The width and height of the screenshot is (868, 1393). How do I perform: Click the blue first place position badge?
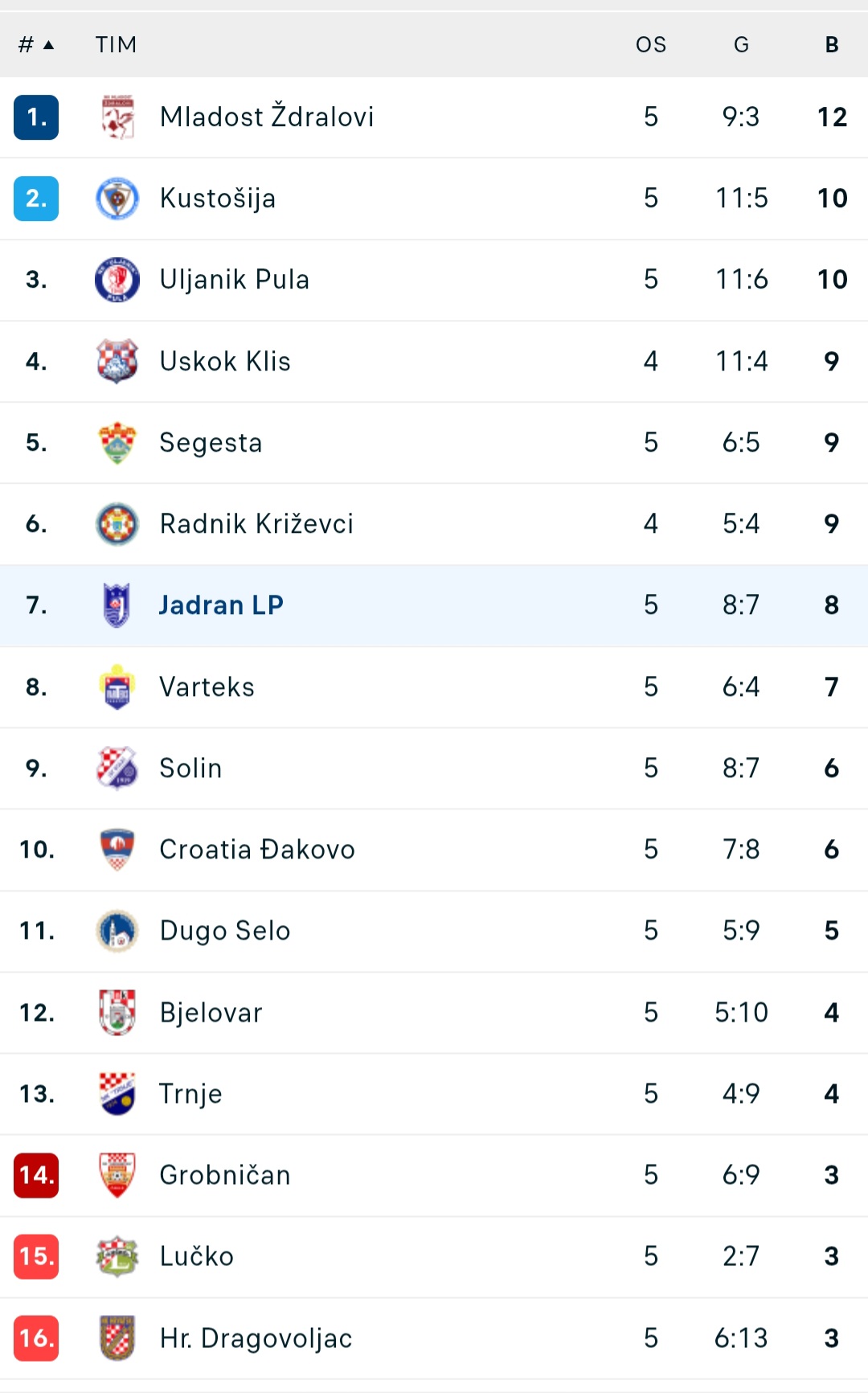click(36, 117)
